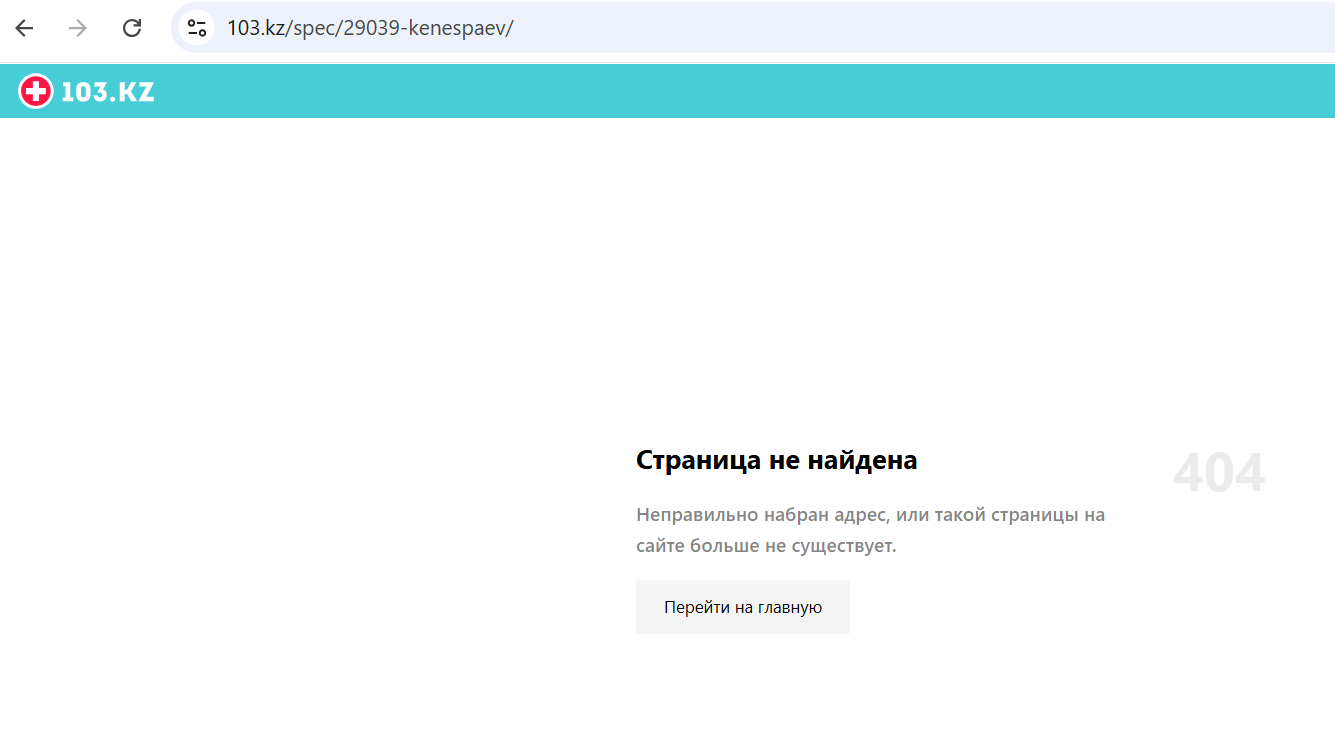
Task: Click the heading "Страница не найдена"
Action: coord(777,460)
